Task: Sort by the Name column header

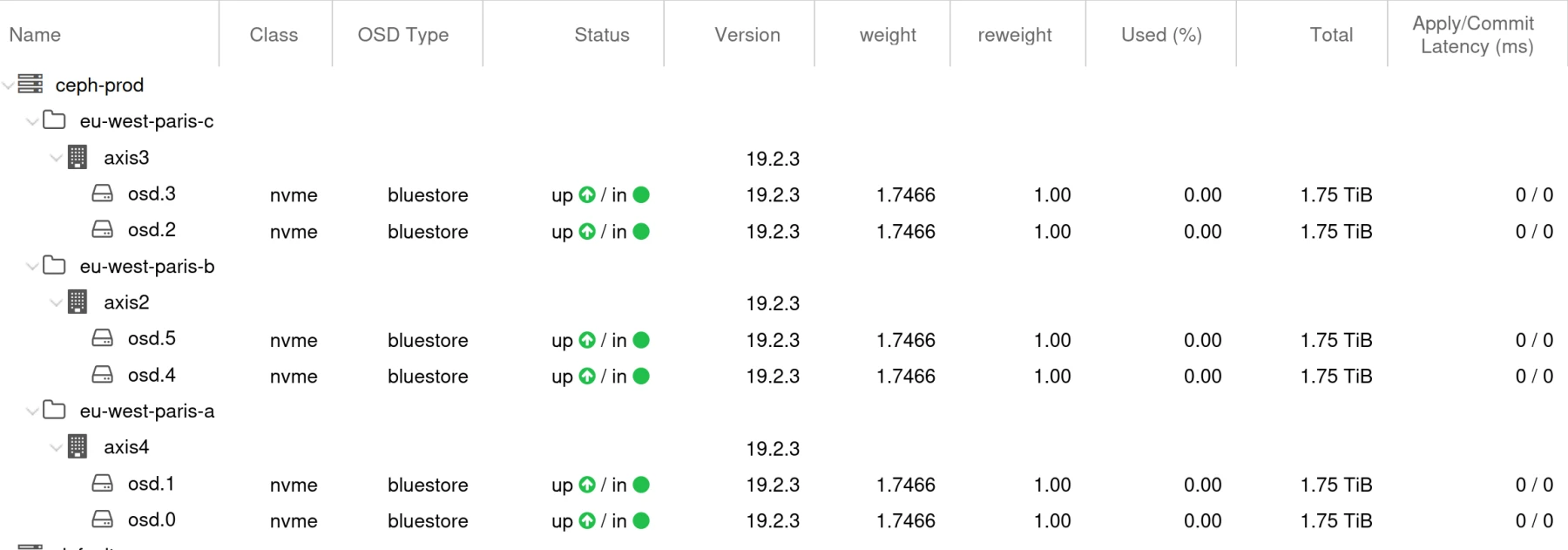Action: pos(35,35)
